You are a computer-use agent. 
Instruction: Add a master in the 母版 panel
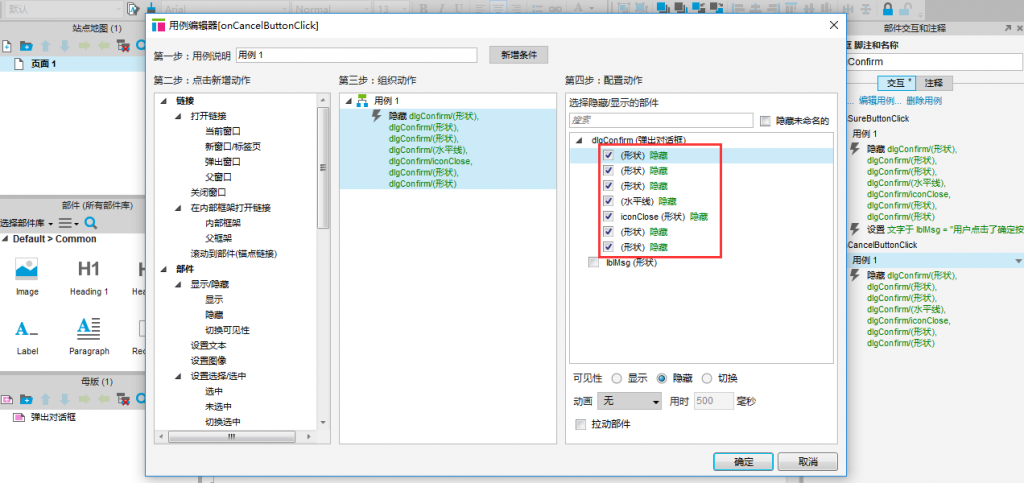pos(7,398)
